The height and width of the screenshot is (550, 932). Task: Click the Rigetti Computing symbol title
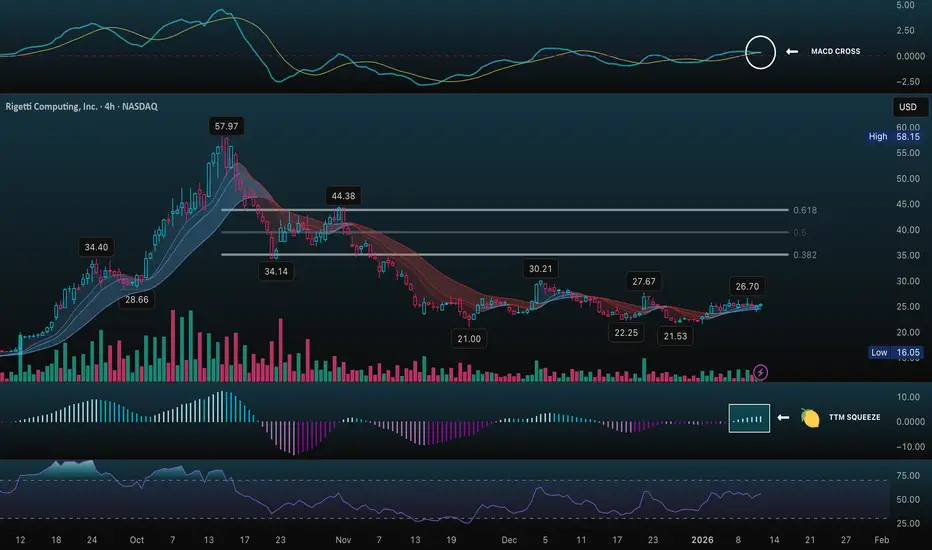(x=81, y=106)
